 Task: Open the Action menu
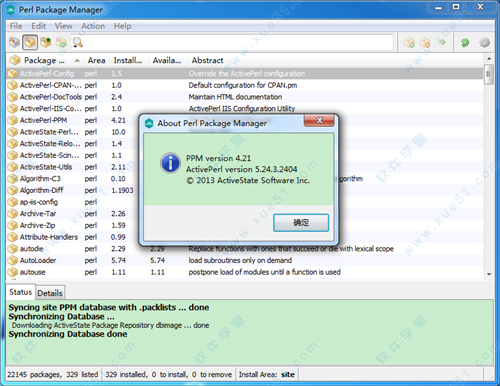pyautogui.click(x=93, y=26)
